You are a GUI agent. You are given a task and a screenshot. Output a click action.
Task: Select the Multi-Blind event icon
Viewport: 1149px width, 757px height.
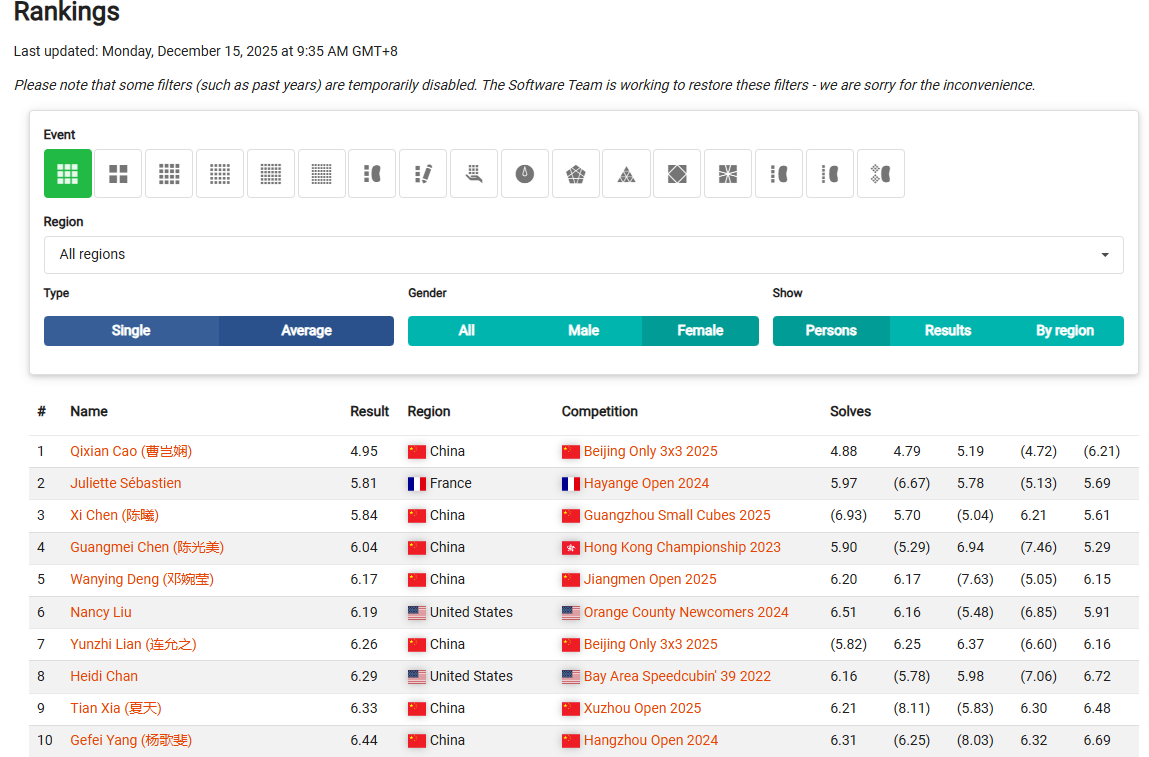(x=881, y=174)
